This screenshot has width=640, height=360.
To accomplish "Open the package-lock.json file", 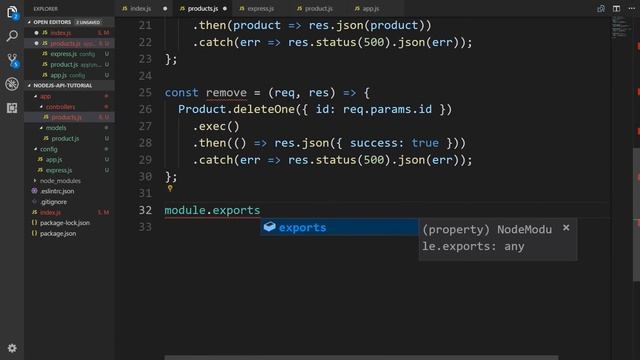I will click(x=69, y=223).
